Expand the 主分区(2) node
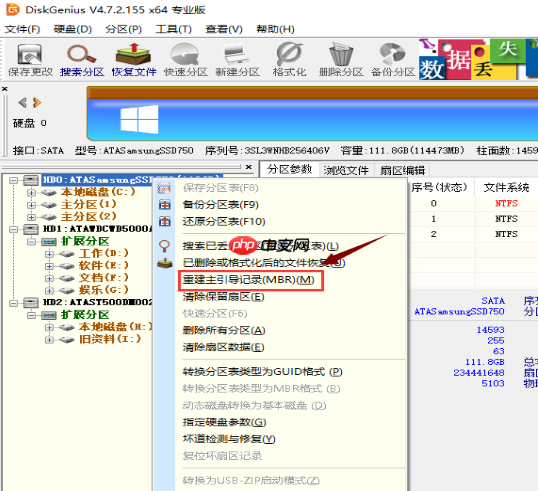Viewport: 538px width, 491px height. point(31,217)
